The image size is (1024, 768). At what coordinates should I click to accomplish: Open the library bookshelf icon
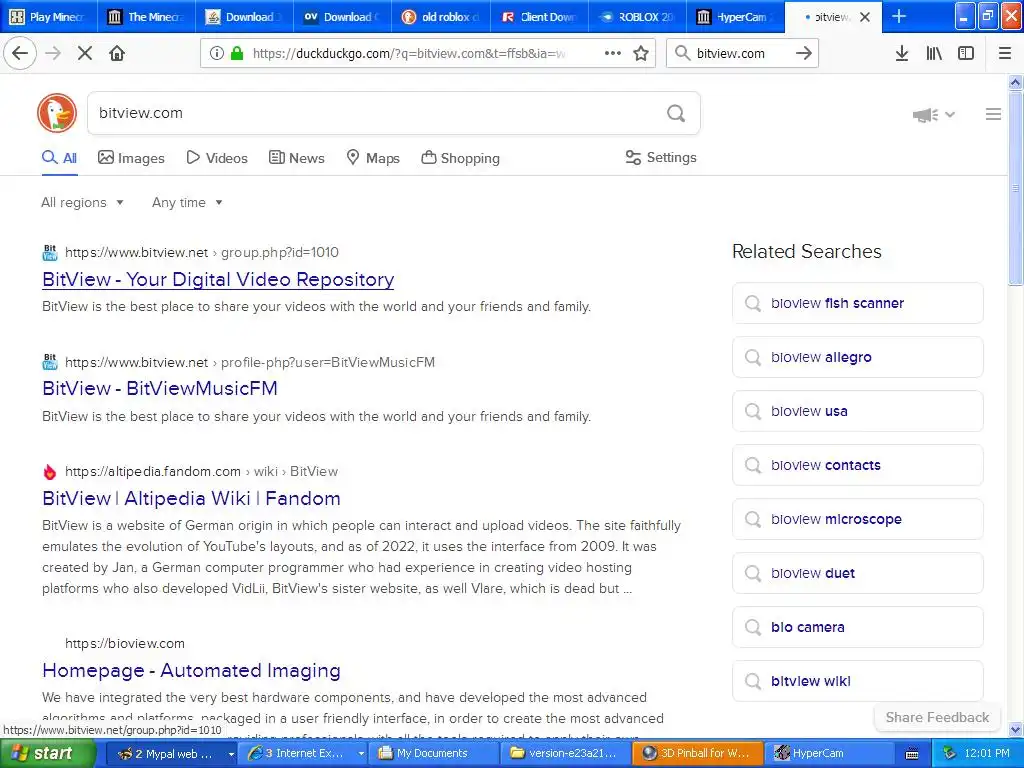pyautogui.click(x=934, y=53)
